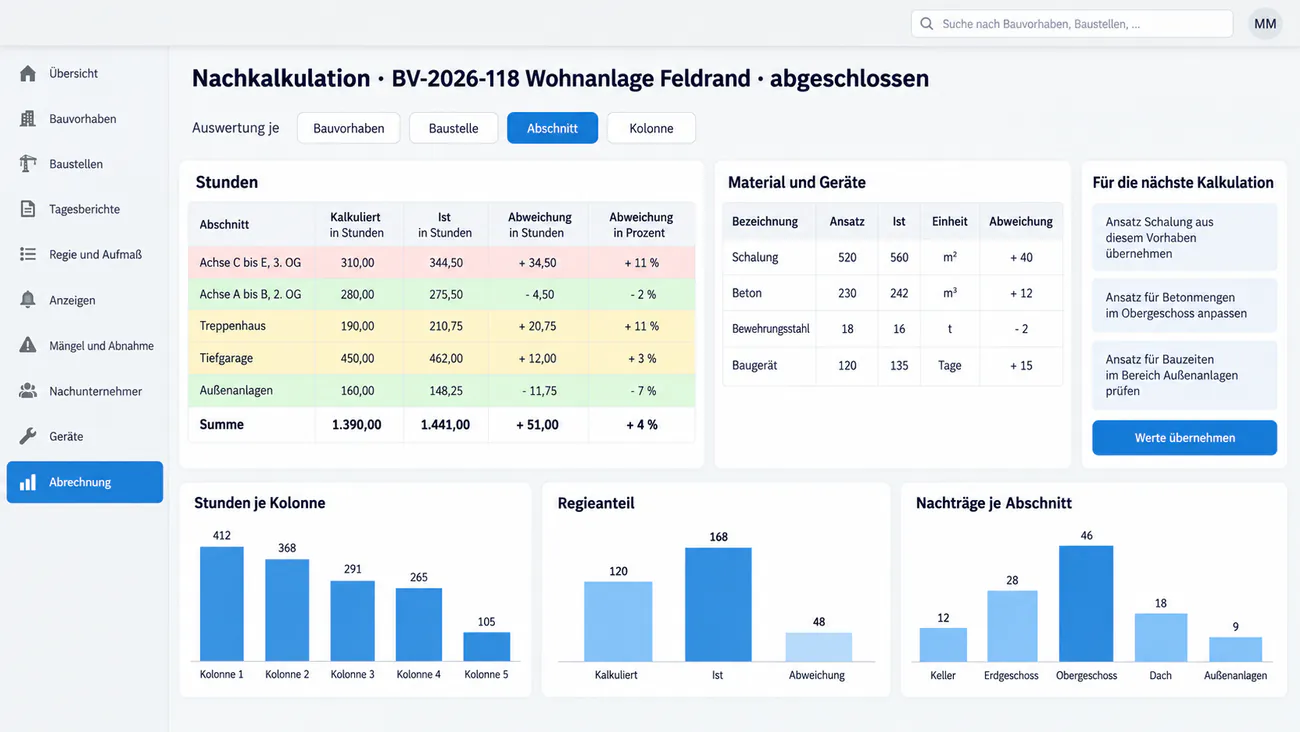This screenshot has width=1300, height=732.
Task: Click the Treppenhaus row label
Action: (232, 326)
